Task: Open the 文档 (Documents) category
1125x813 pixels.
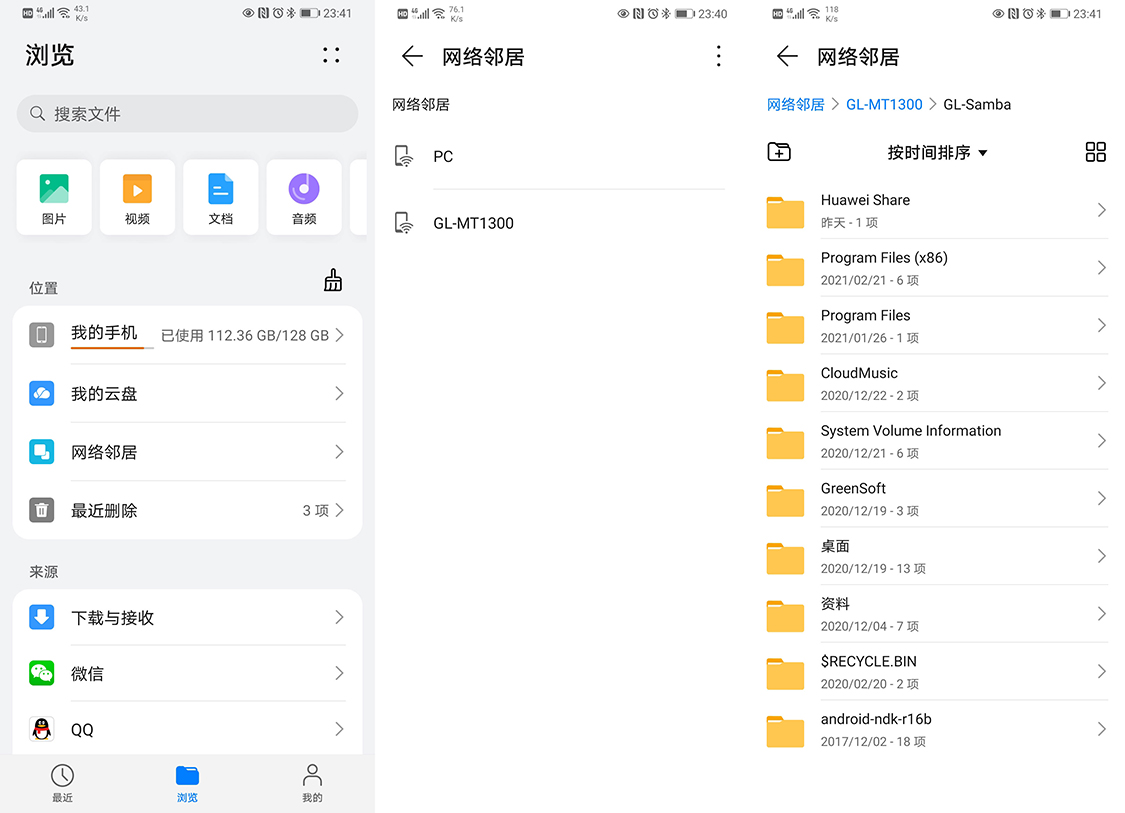Action: [x=220, y=196]
